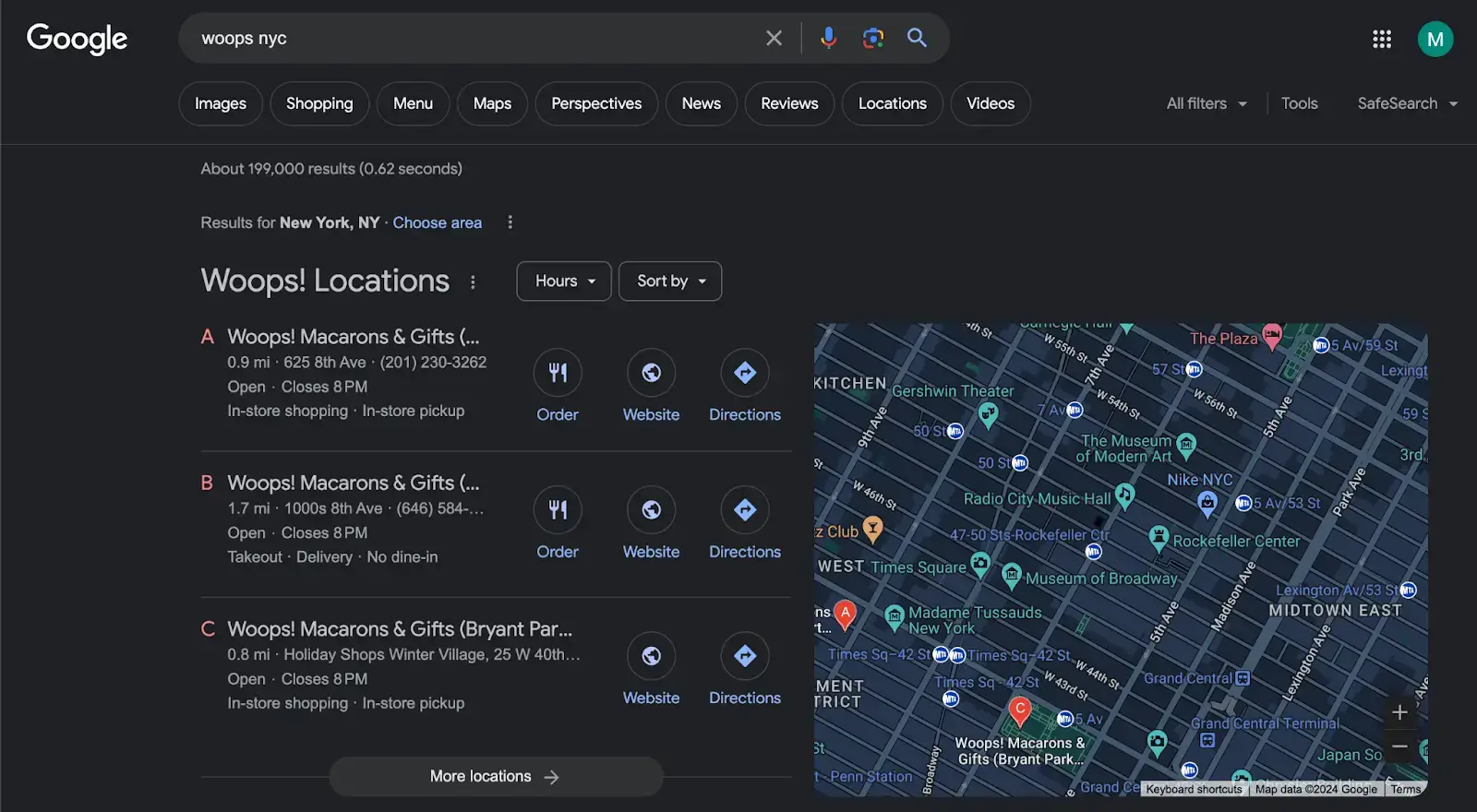This screenshot has height=812, width=1477.
Task: Switch to the Images tab
Action: (221, 103)
